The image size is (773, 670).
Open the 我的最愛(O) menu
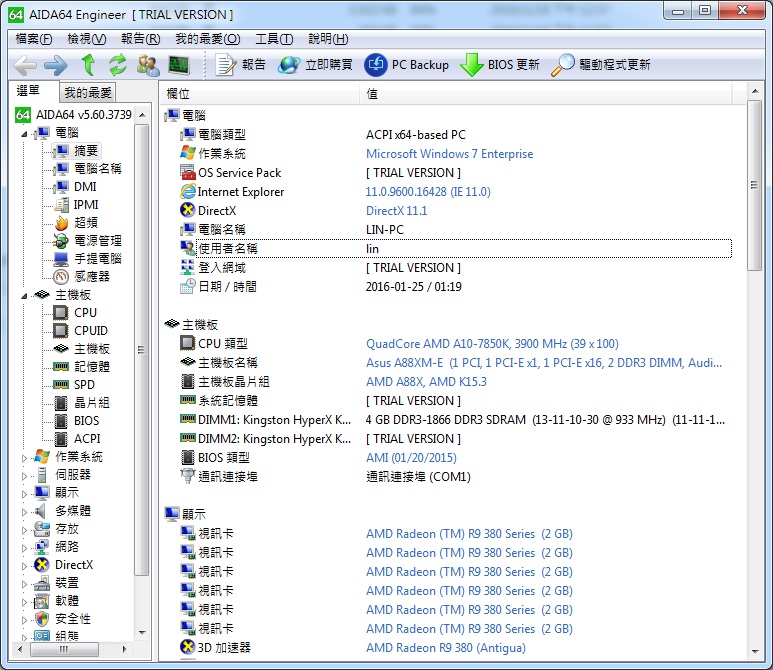point(208,38)
